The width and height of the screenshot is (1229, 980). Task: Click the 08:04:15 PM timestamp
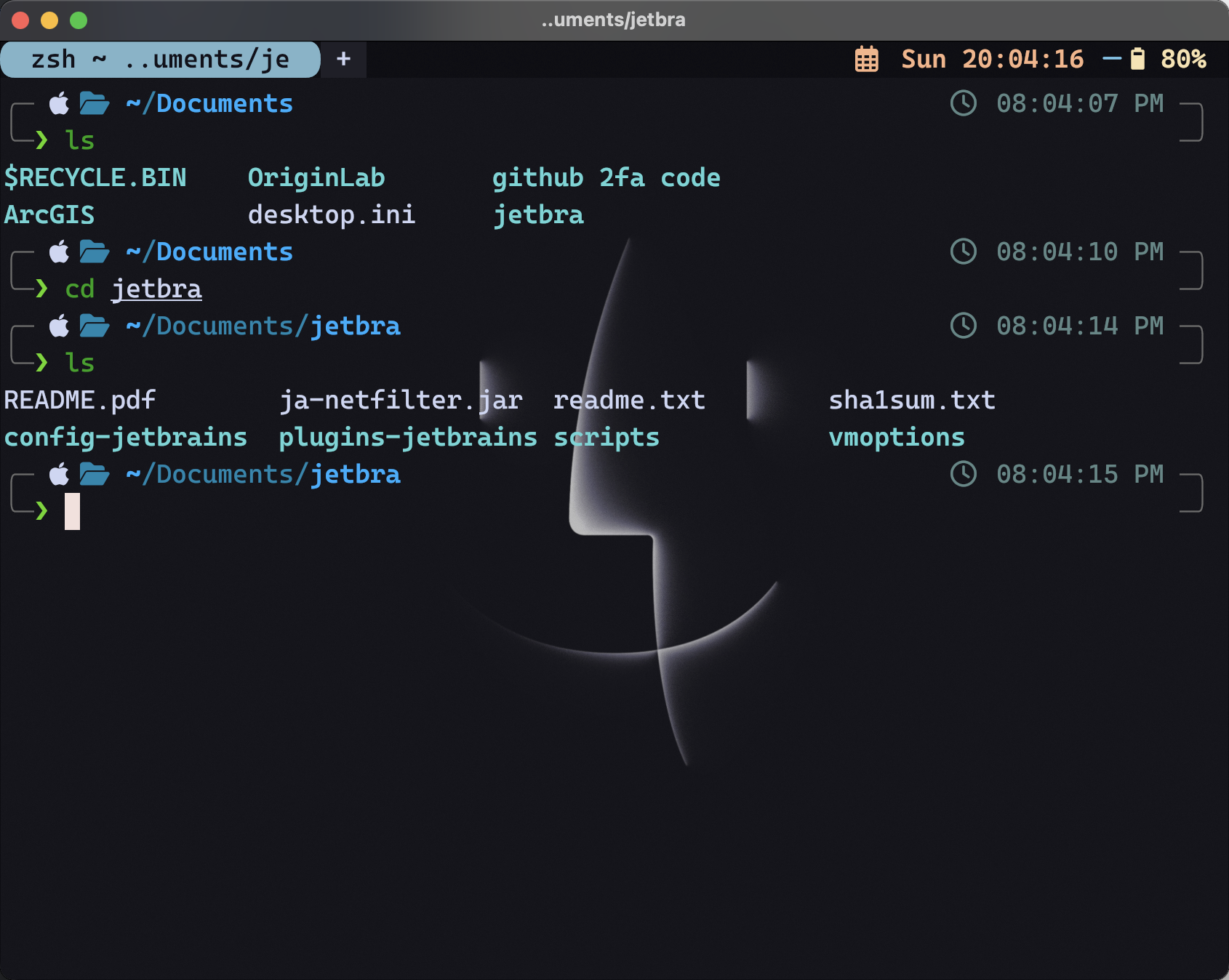click(1080, 474)
